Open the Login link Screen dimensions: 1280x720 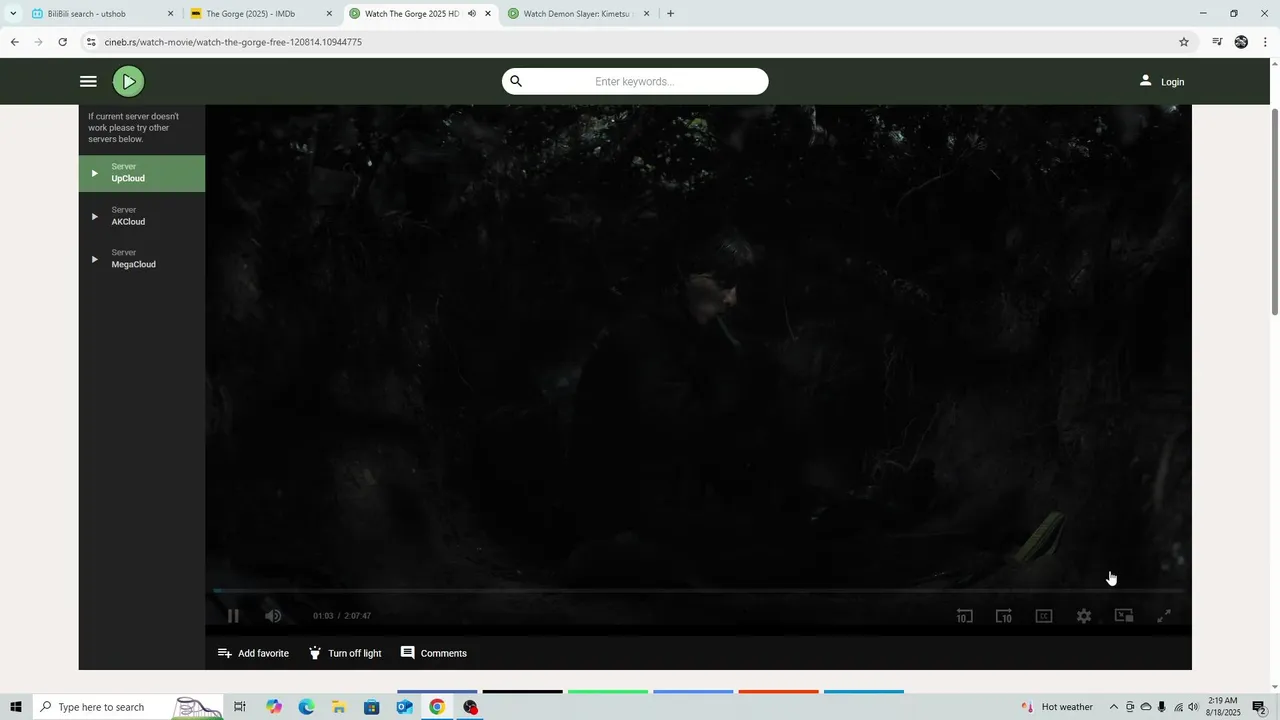pyautogui.click(x=1162, y=81)
